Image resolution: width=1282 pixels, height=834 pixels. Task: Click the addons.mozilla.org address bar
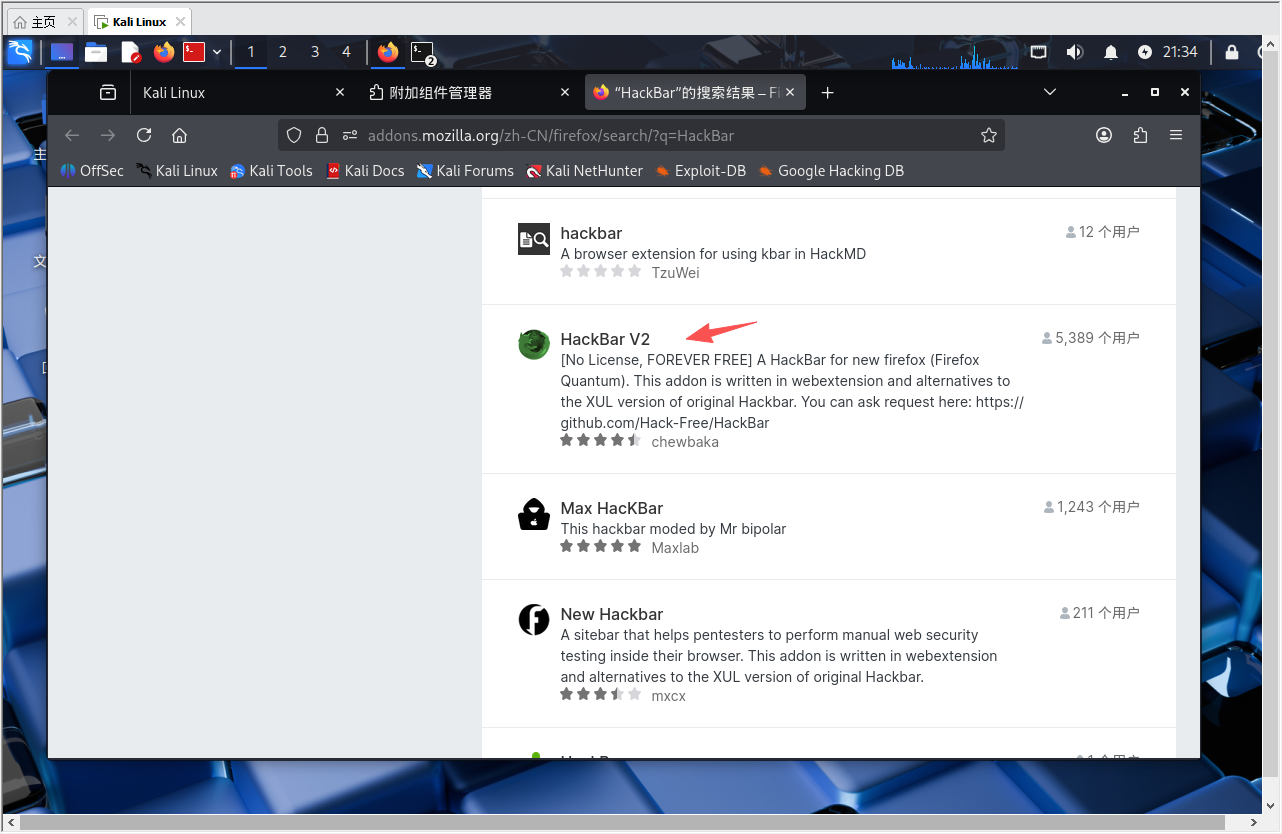(641, 135)
